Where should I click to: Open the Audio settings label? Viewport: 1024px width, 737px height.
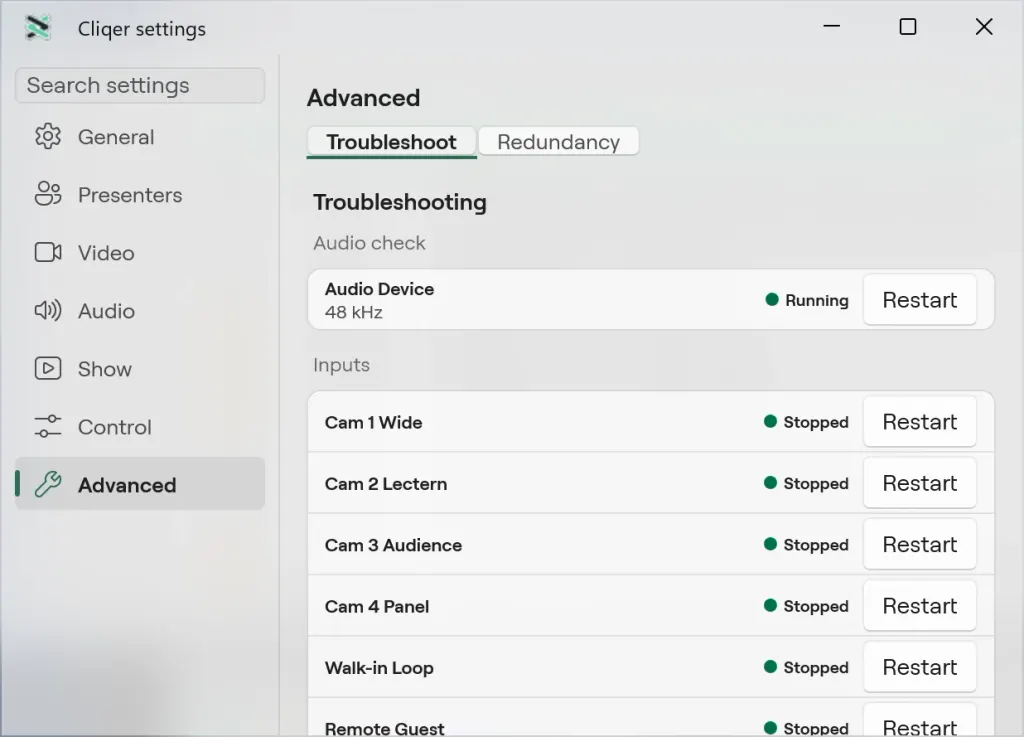106,311
